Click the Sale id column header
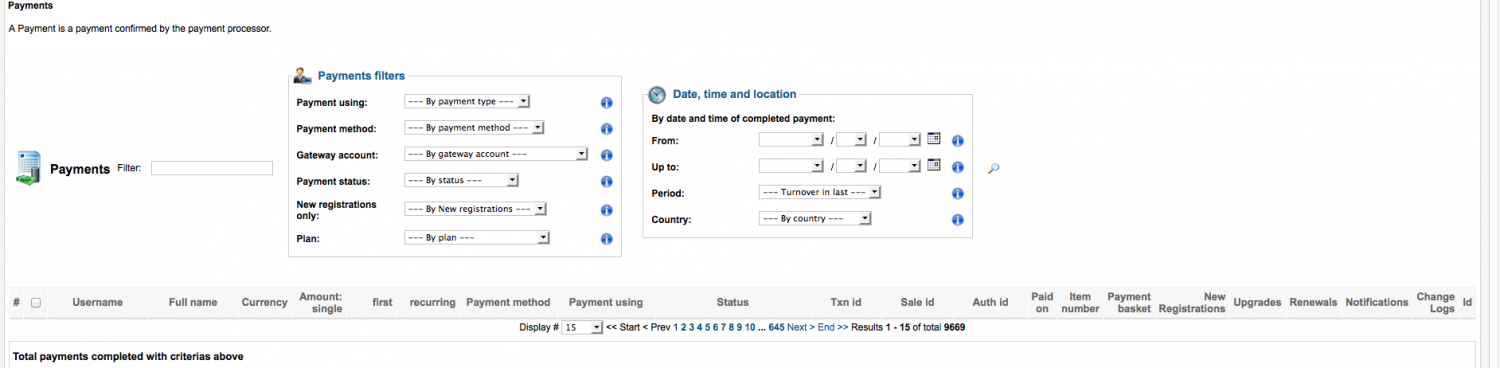The height and width of the screenshot is (368, 1500). click(917, 302)
